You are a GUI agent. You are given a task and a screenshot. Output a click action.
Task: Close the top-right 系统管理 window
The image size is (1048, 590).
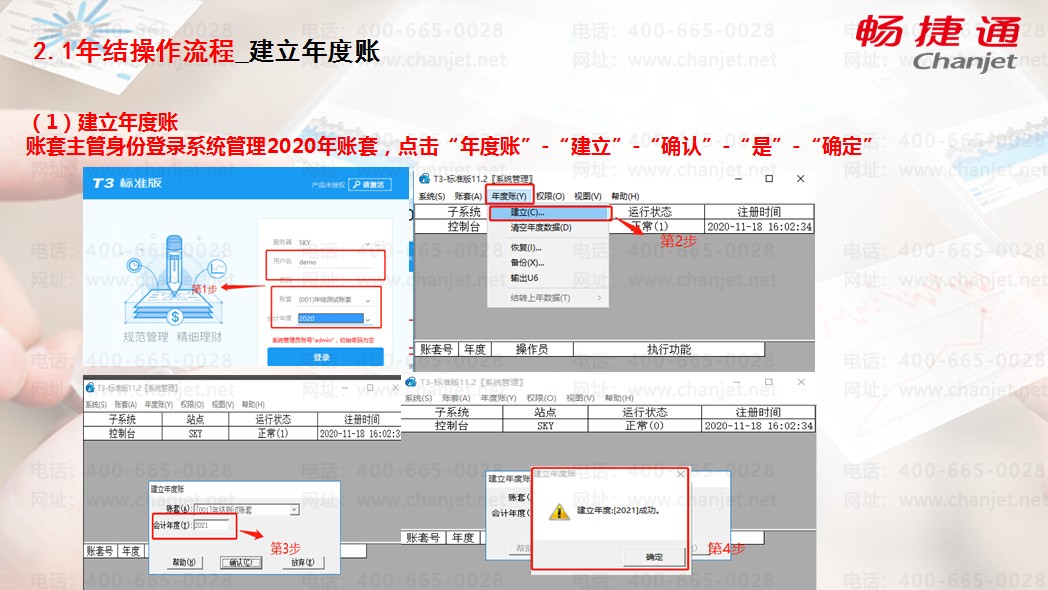pos(800,179)
